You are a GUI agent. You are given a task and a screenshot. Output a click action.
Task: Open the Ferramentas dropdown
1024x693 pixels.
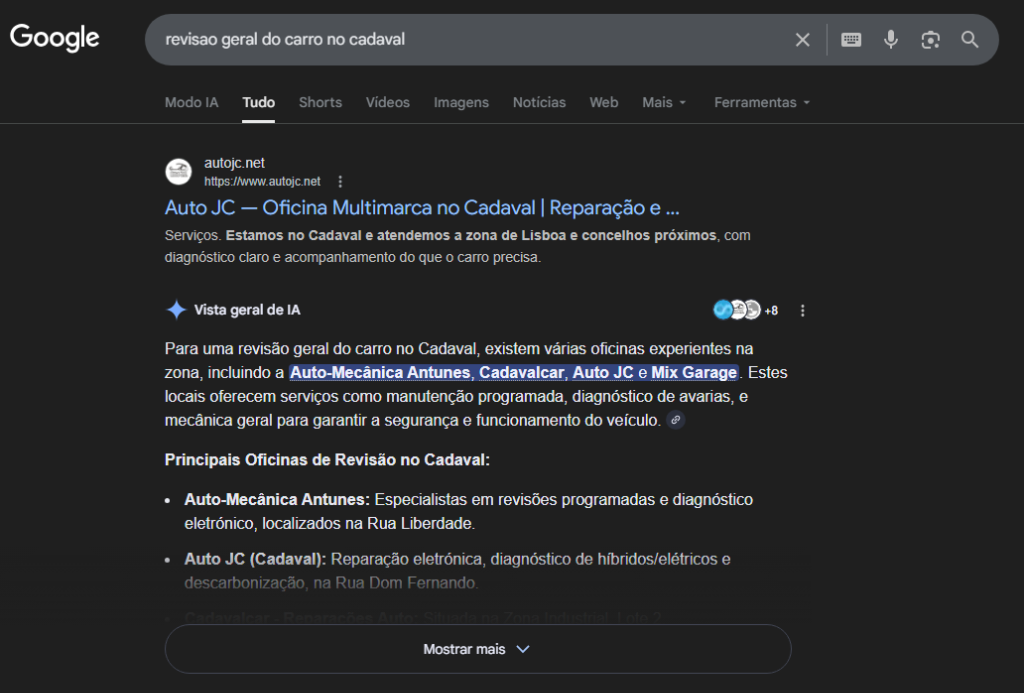(x=760, y=102)
